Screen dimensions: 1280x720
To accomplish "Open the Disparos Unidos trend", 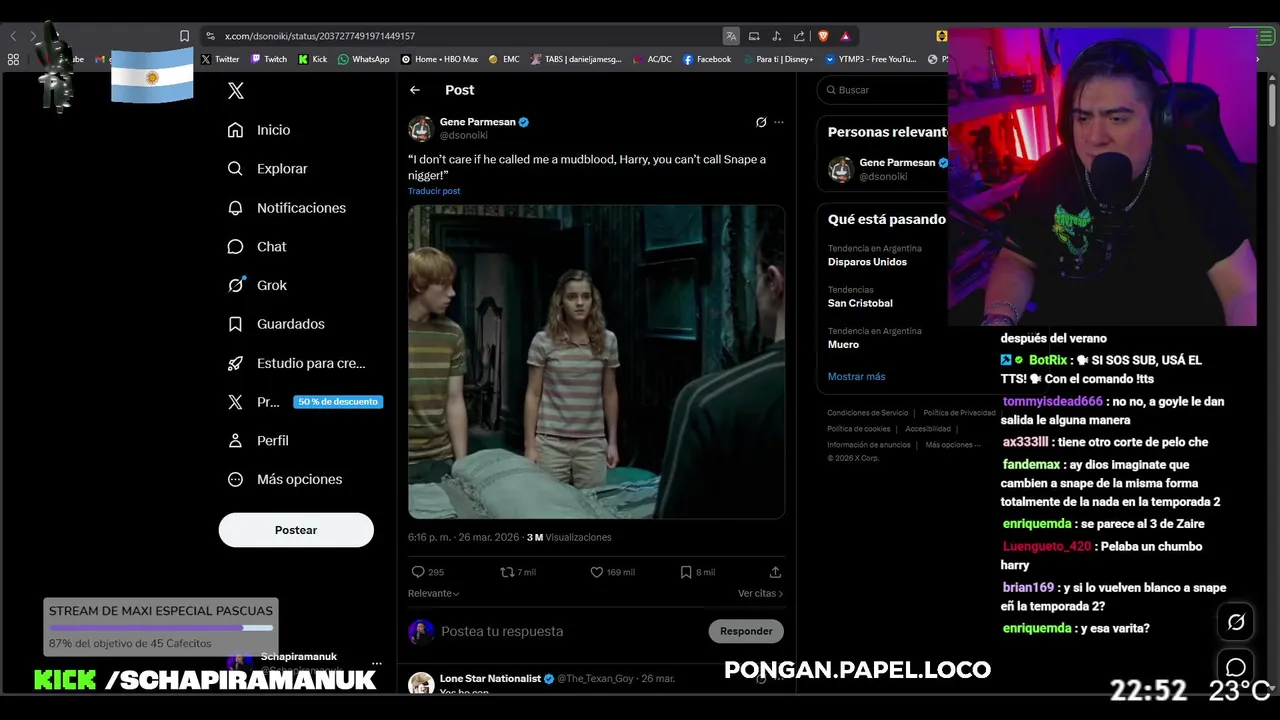I will pyautogui.click(x=867, y=262).
